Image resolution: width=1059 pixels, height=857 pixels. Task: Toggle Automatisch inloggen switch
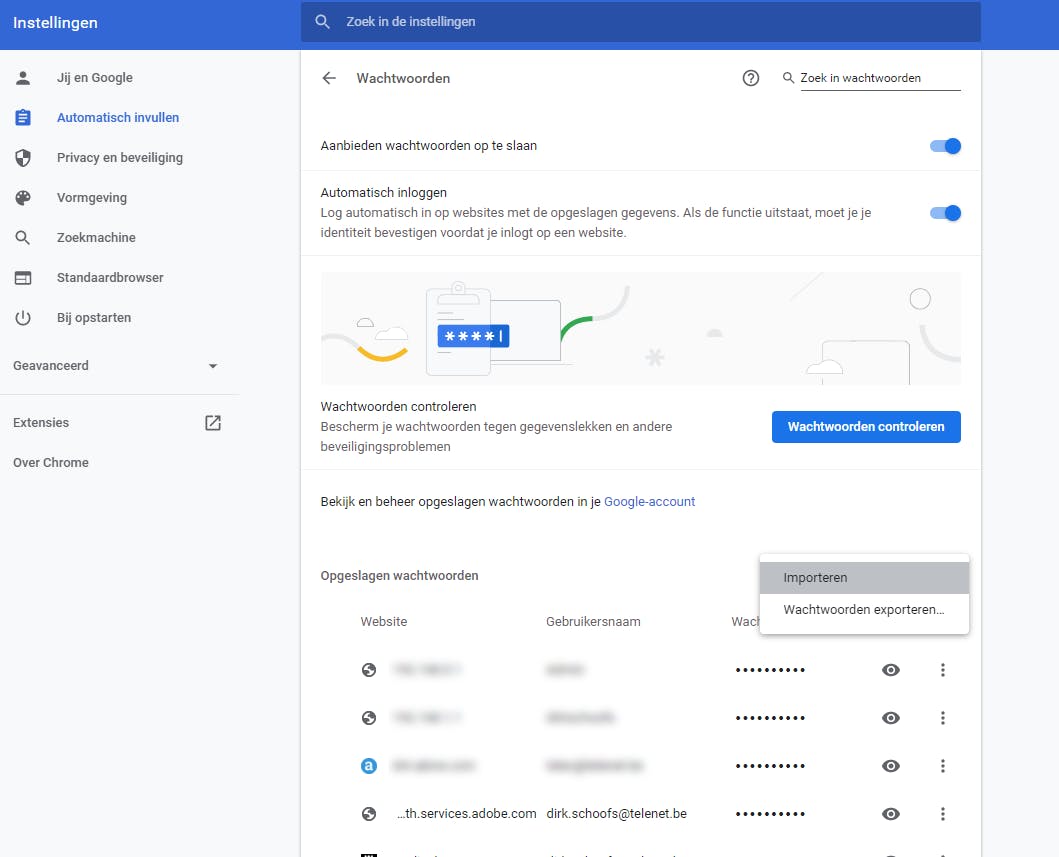[x=946, y=213]
